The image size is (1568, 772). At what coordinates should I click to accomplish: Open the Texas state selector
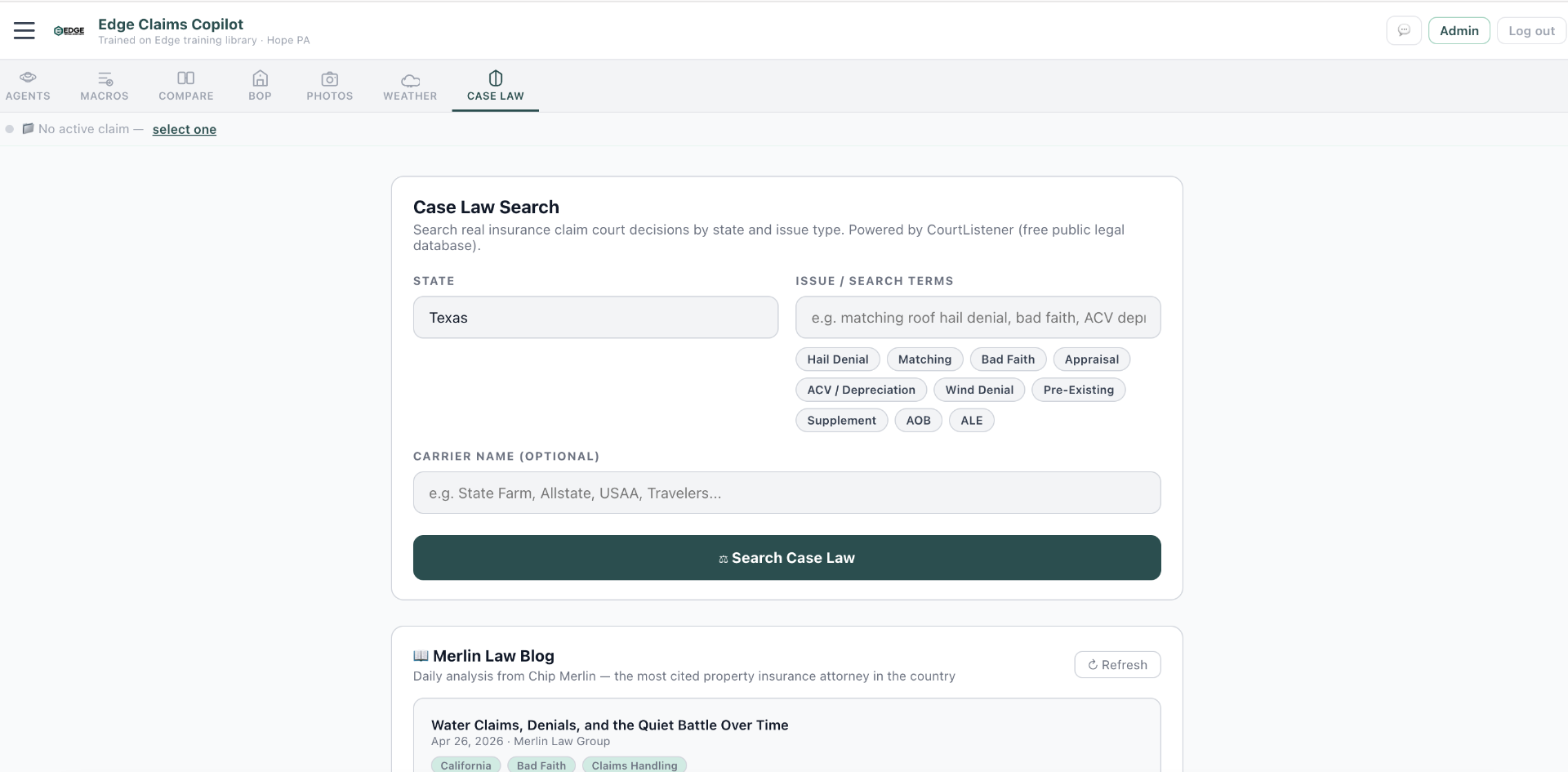595,318
